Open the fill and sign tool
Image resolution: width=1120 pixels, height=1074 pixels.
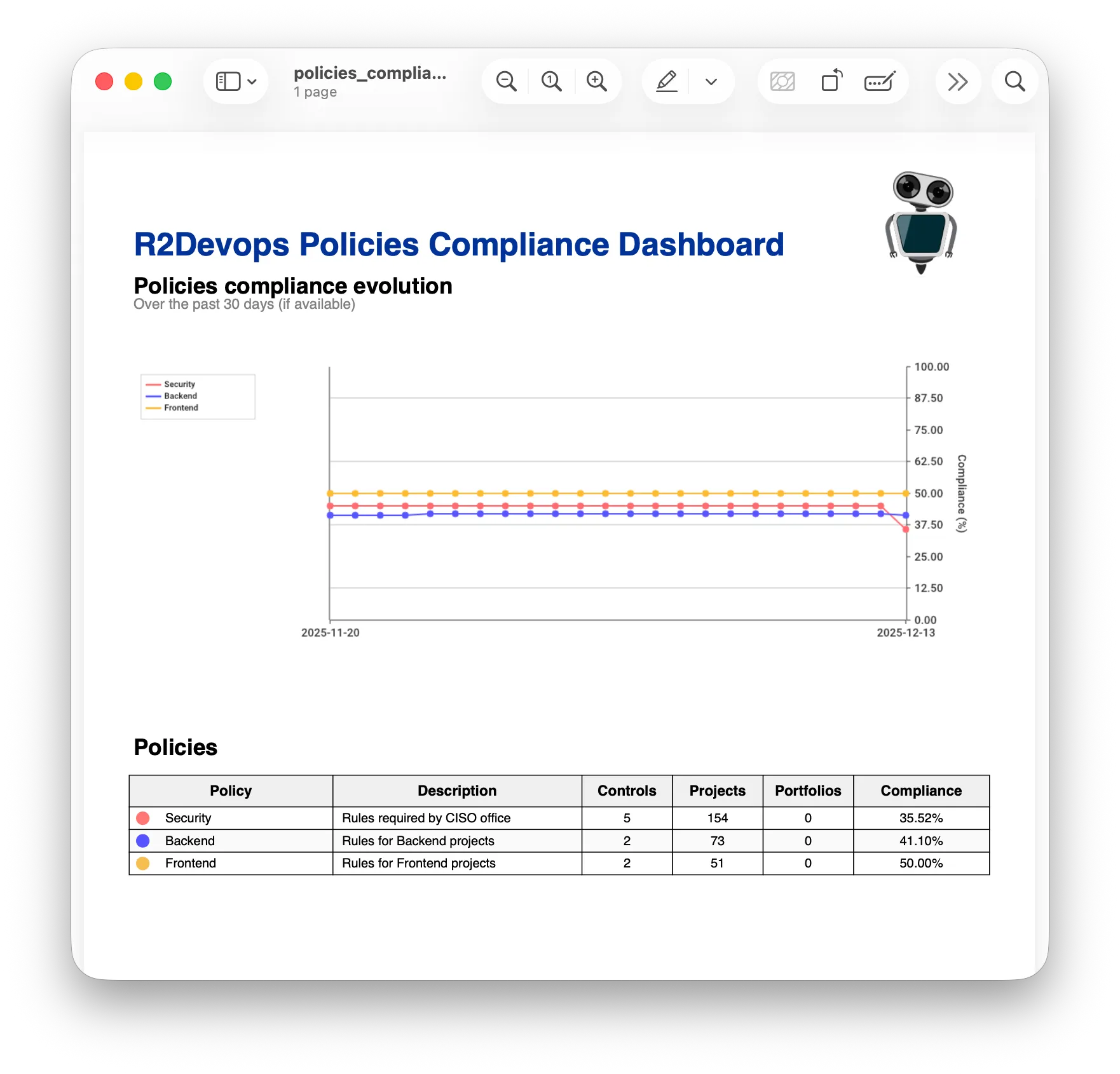pyautogui.click(x=880, y=81)
